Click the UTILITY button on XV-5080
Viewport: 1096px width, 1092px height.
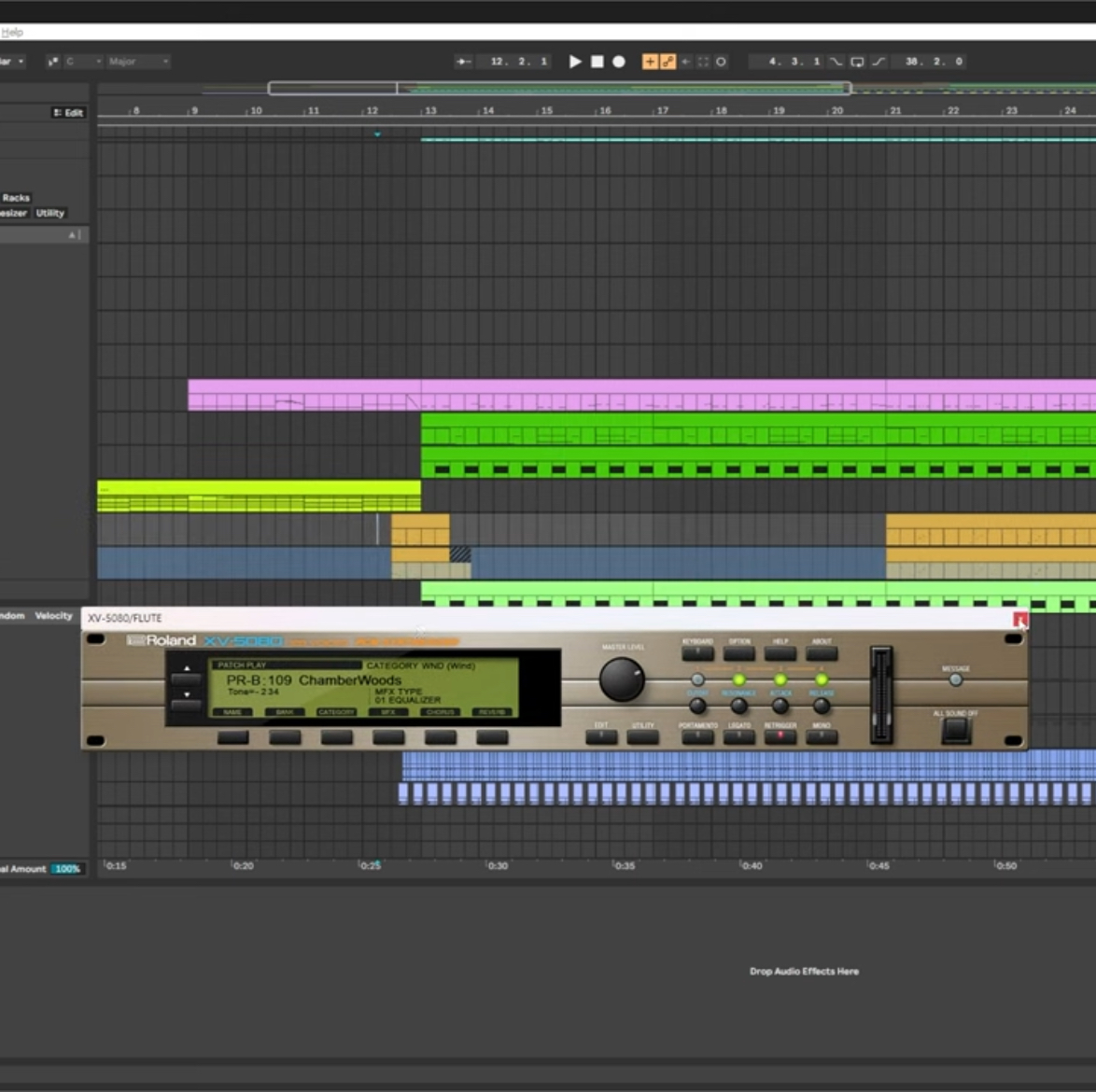point(642,737)
